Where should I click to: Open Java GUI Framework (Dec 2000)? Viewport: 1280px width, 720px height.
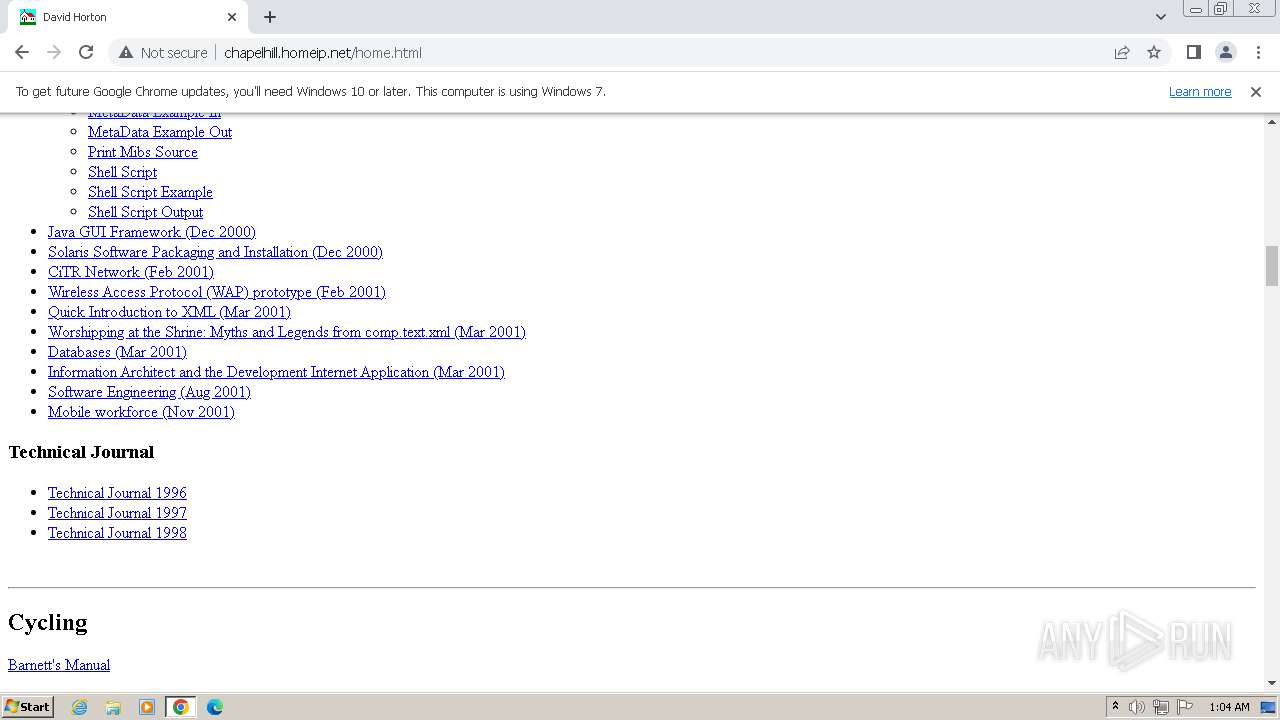[152, 232]
